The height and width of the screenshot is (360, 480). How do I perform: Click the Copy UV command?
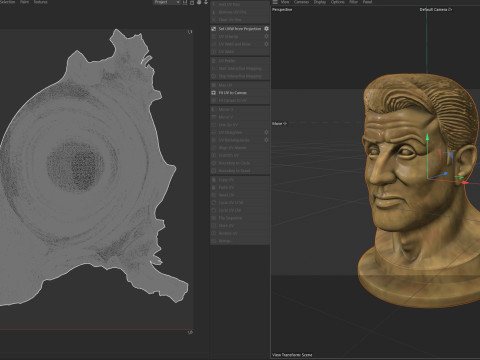[x=226, y=180]
